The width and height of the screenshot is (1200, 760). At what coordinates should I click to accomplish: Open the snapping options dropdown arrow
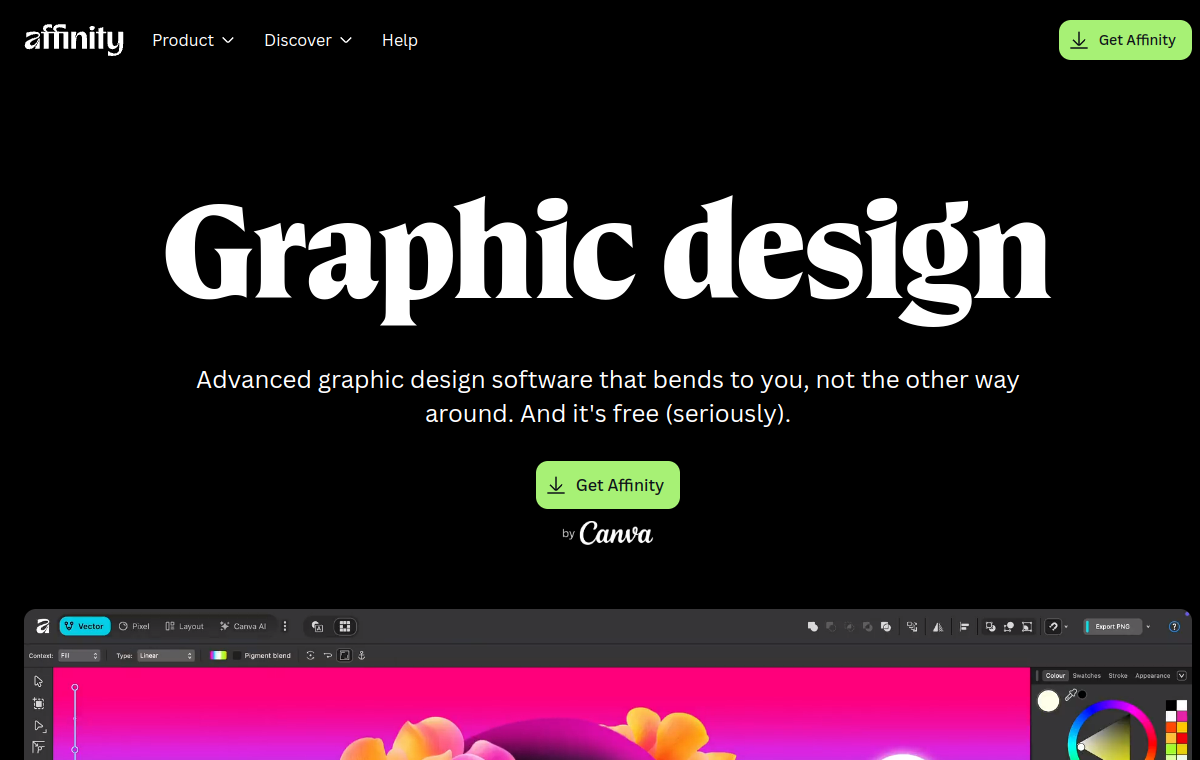click(x=1066, y=626)
